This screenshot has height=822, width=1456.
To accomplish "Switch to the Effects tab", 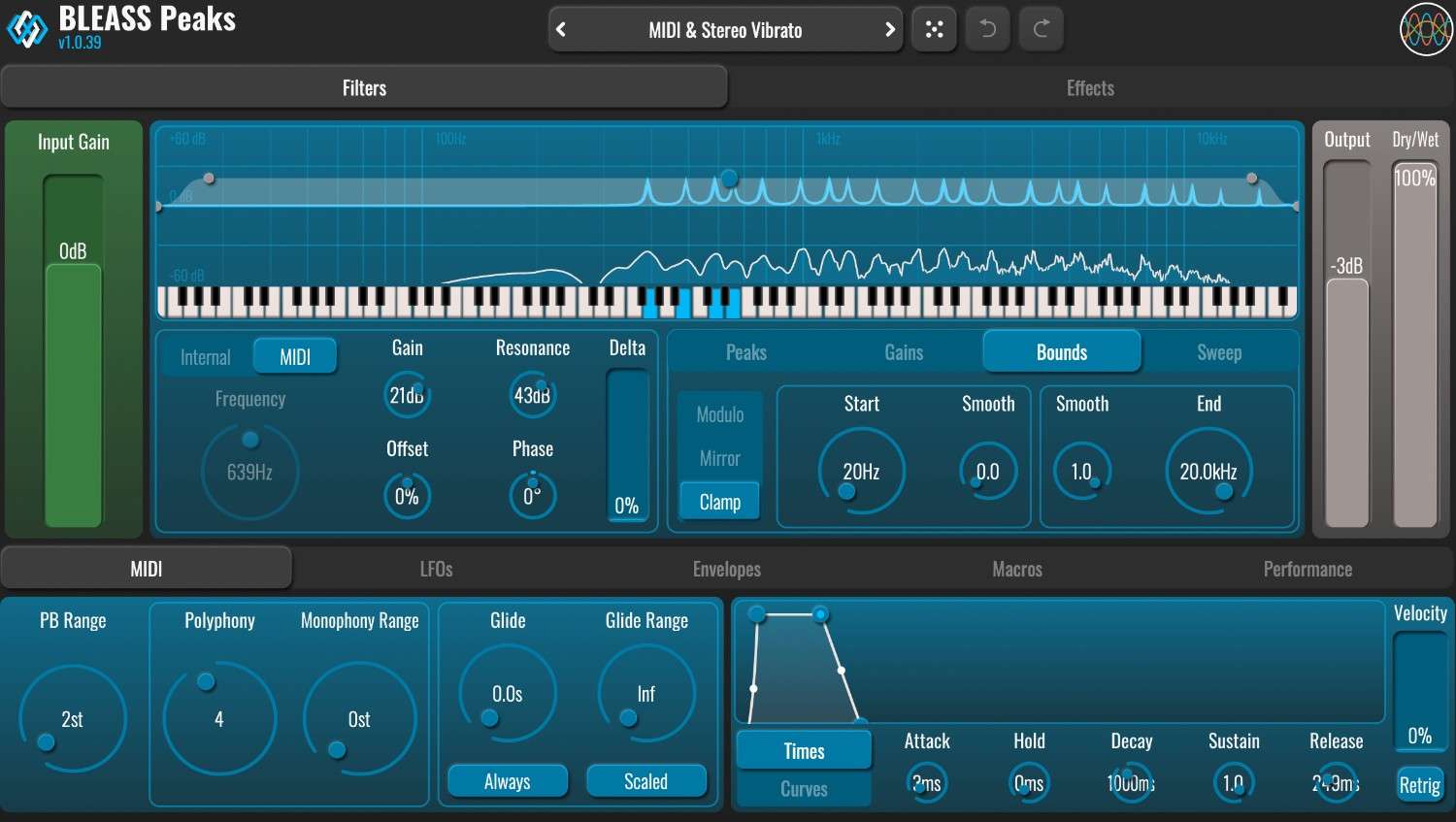I will coord(1090,87).
